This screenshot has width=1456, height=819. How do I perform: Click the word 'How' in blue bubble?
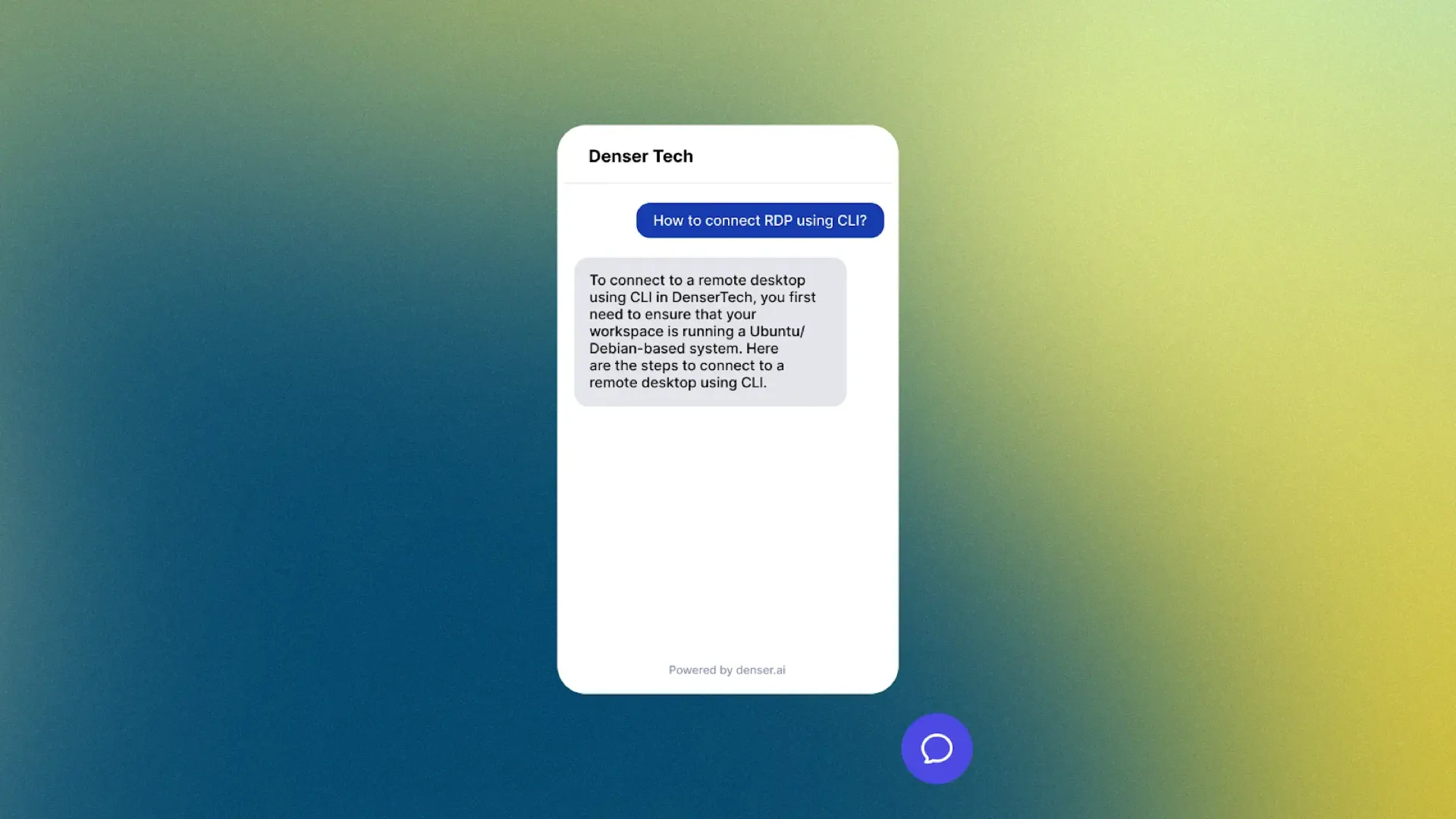(x=668, y=221)
